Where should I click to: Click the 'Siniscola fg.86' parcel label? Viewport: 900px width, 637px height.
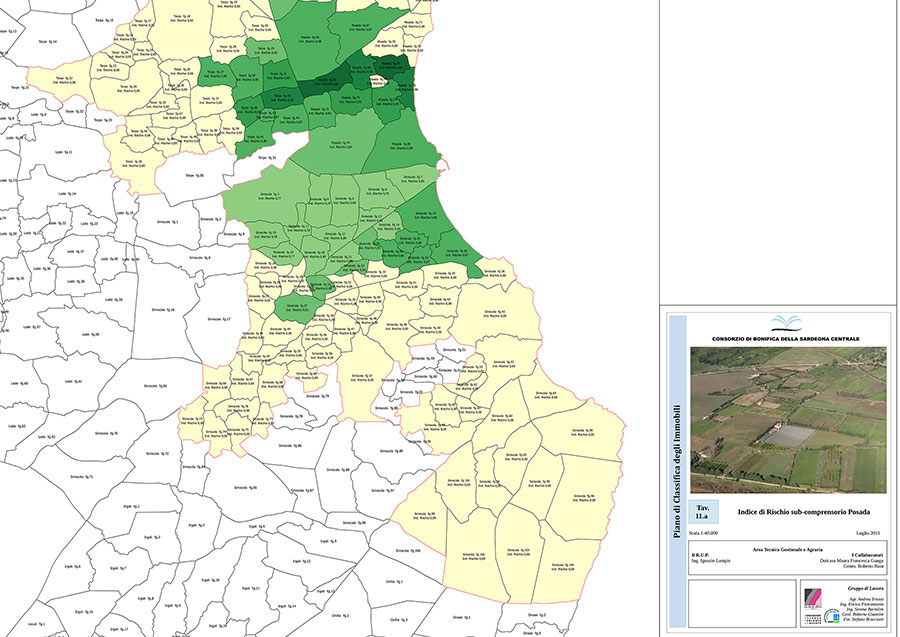coord(290,445)
